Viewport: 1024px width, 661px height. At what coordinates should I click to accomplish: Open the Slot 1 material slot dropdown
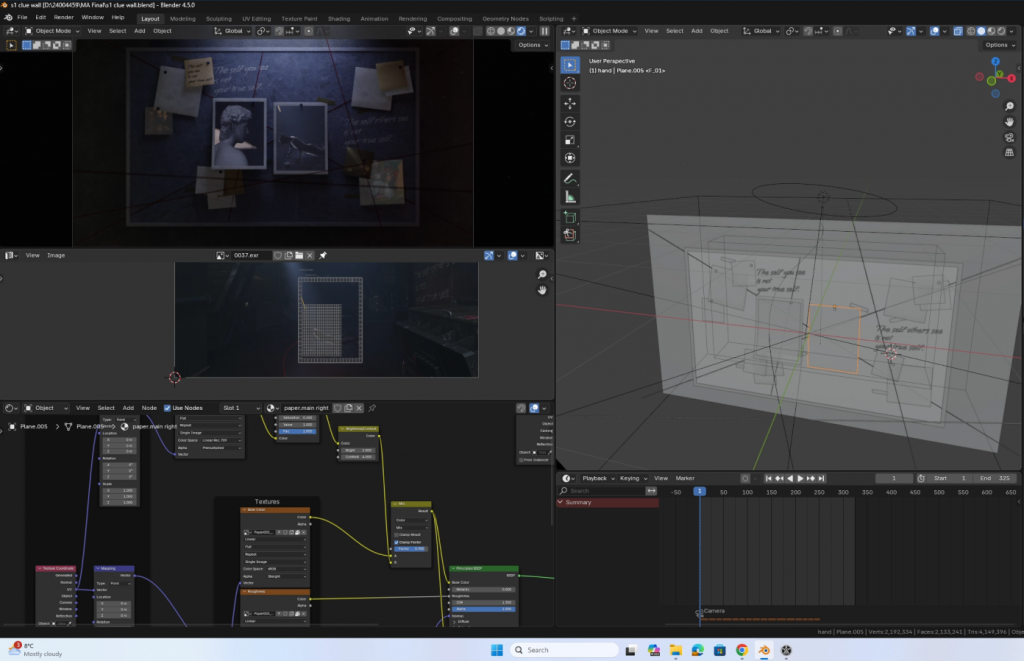click(x=239, y=408)
